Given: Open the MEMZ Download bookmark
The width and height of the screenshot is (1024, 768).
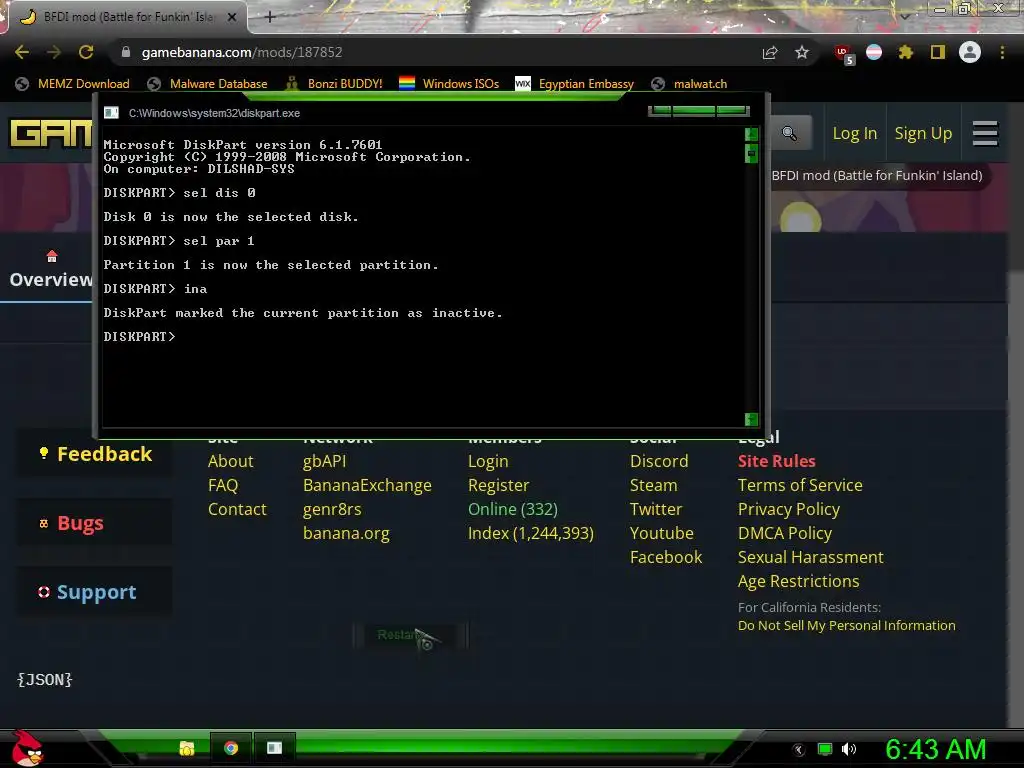Looking at the screenshot, I should pos(72,84).
